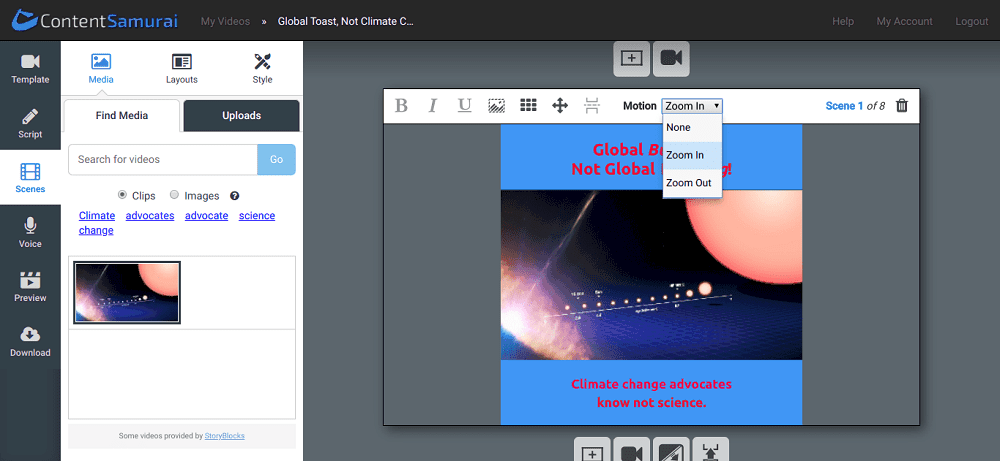Screen dimensions: 1000x461
Task: Click the four-arrow move icon
Action: tap(560, 106)
